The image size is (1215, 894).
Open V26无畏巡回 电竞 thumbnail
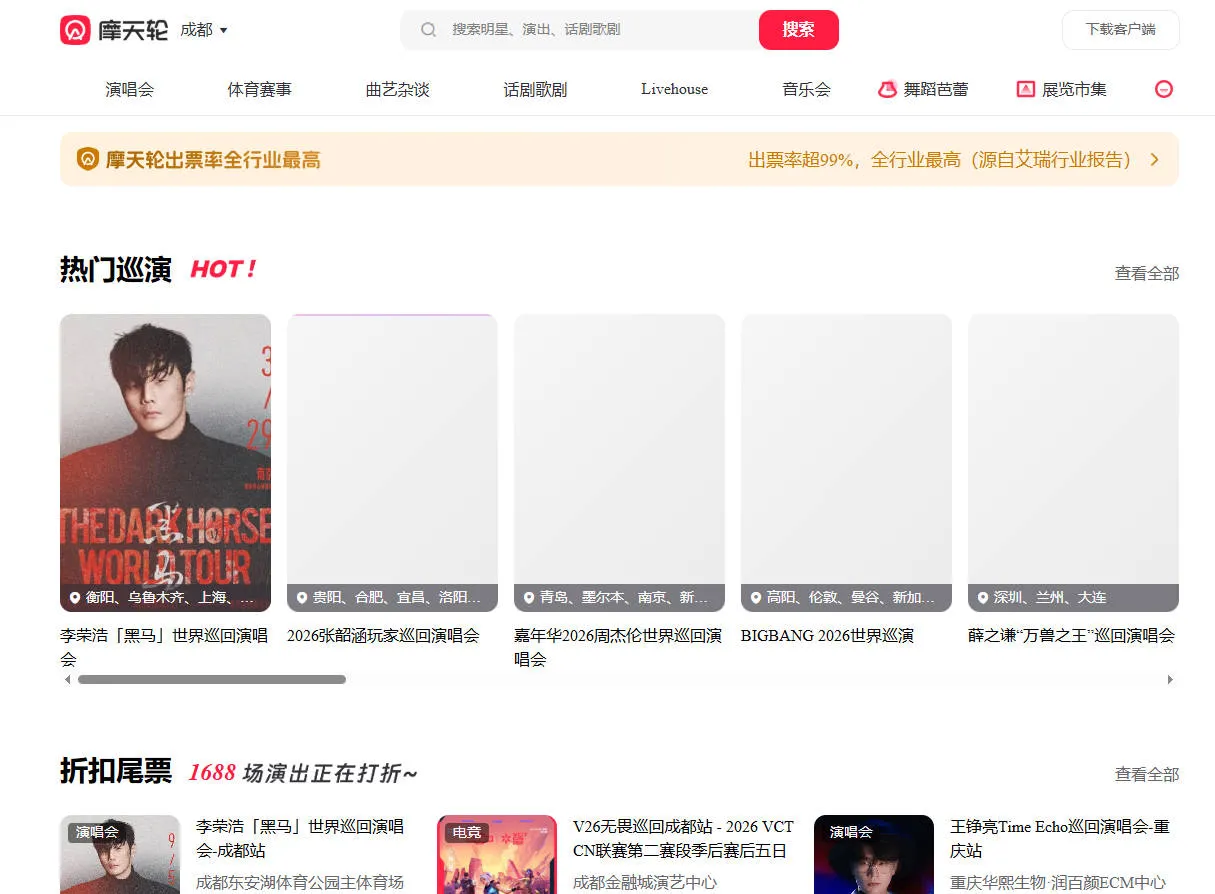(497, 854)
